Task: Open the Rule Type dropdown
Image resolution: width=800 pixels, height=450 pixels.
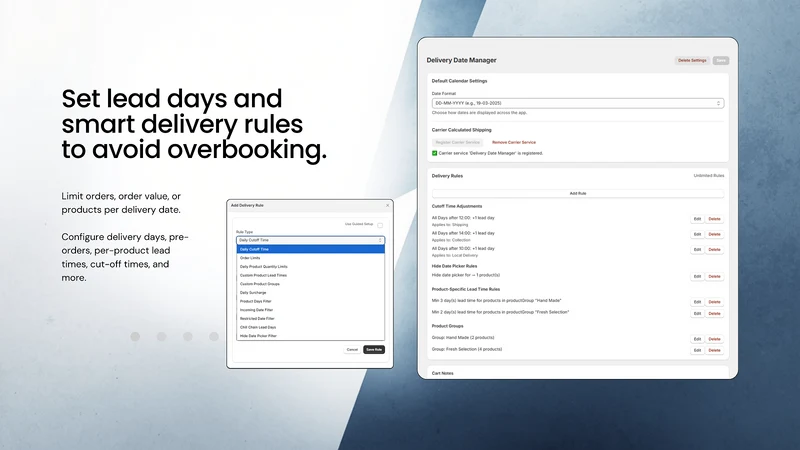Action: coord(310,240)
